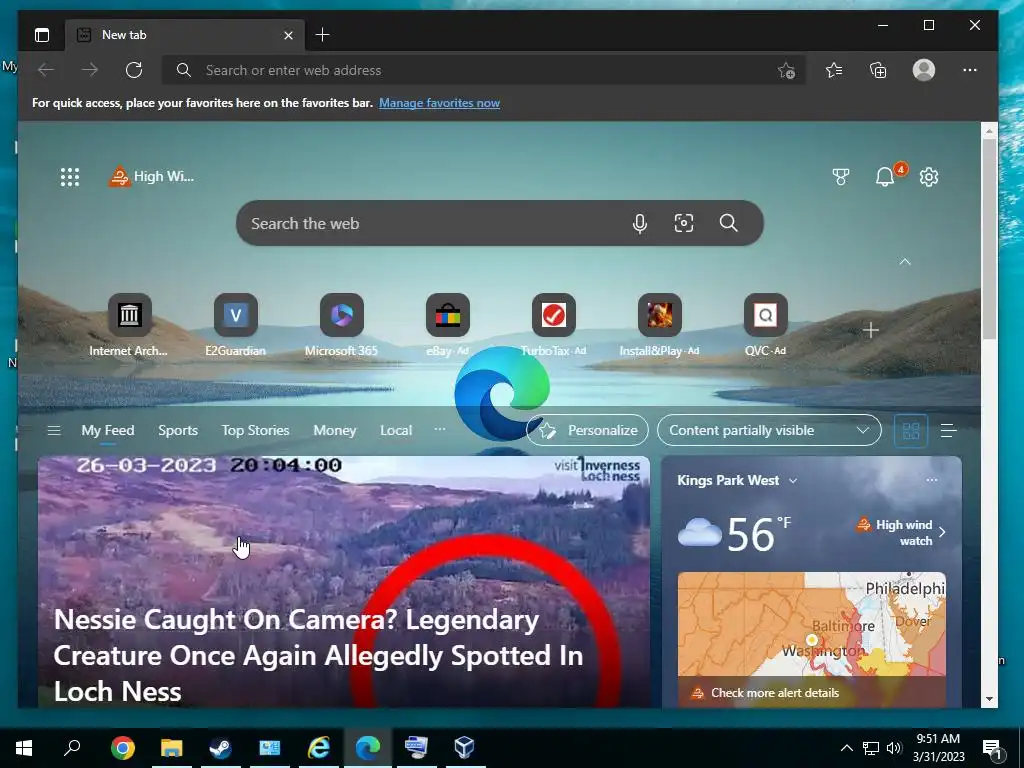
Task: Open File Explorer from taskbar
Action: (172, 748)
